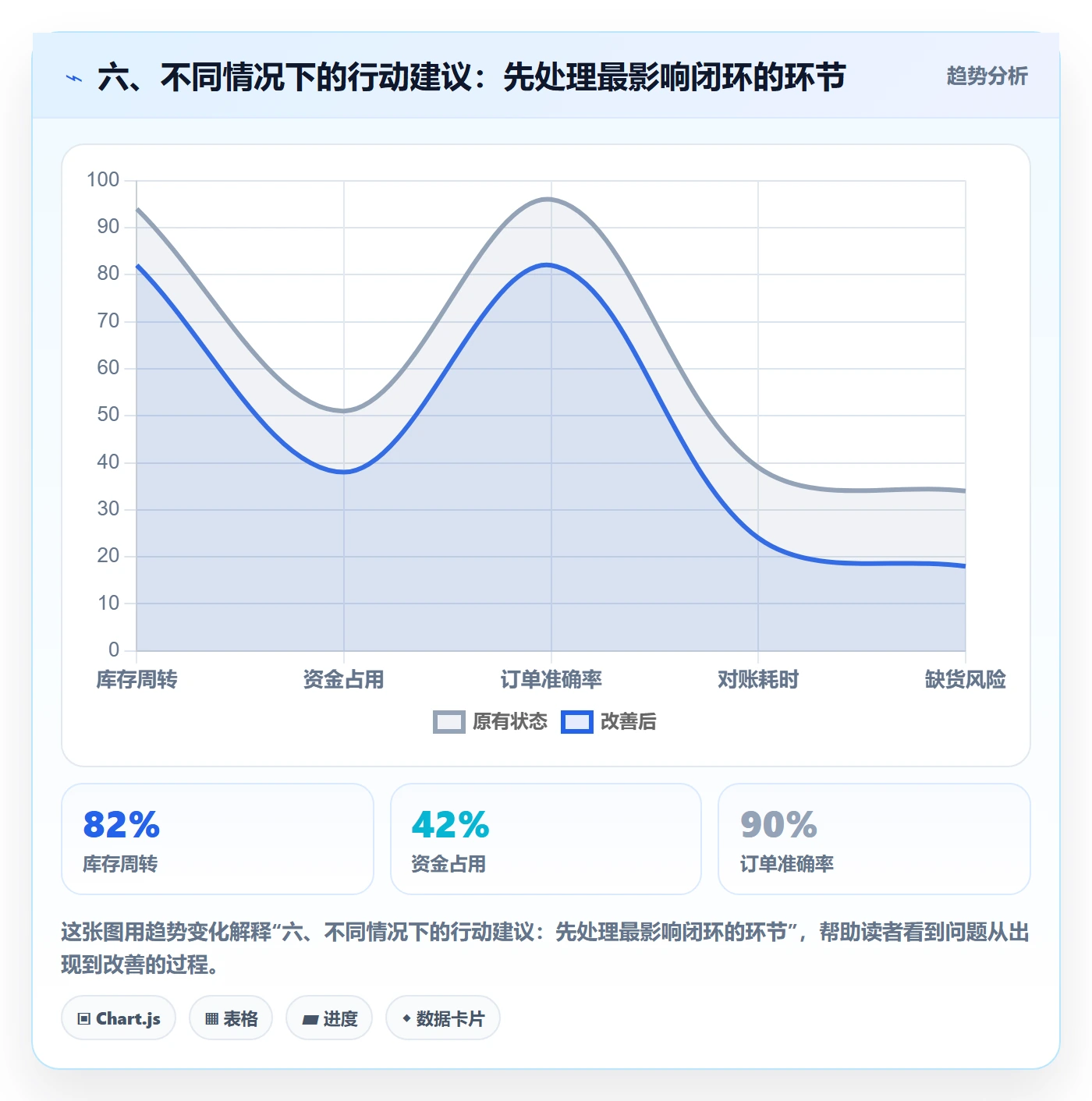Viewport: 1092px width, 1101px height.
Task: Click the 82% value text
Action: tap(122, 825)
